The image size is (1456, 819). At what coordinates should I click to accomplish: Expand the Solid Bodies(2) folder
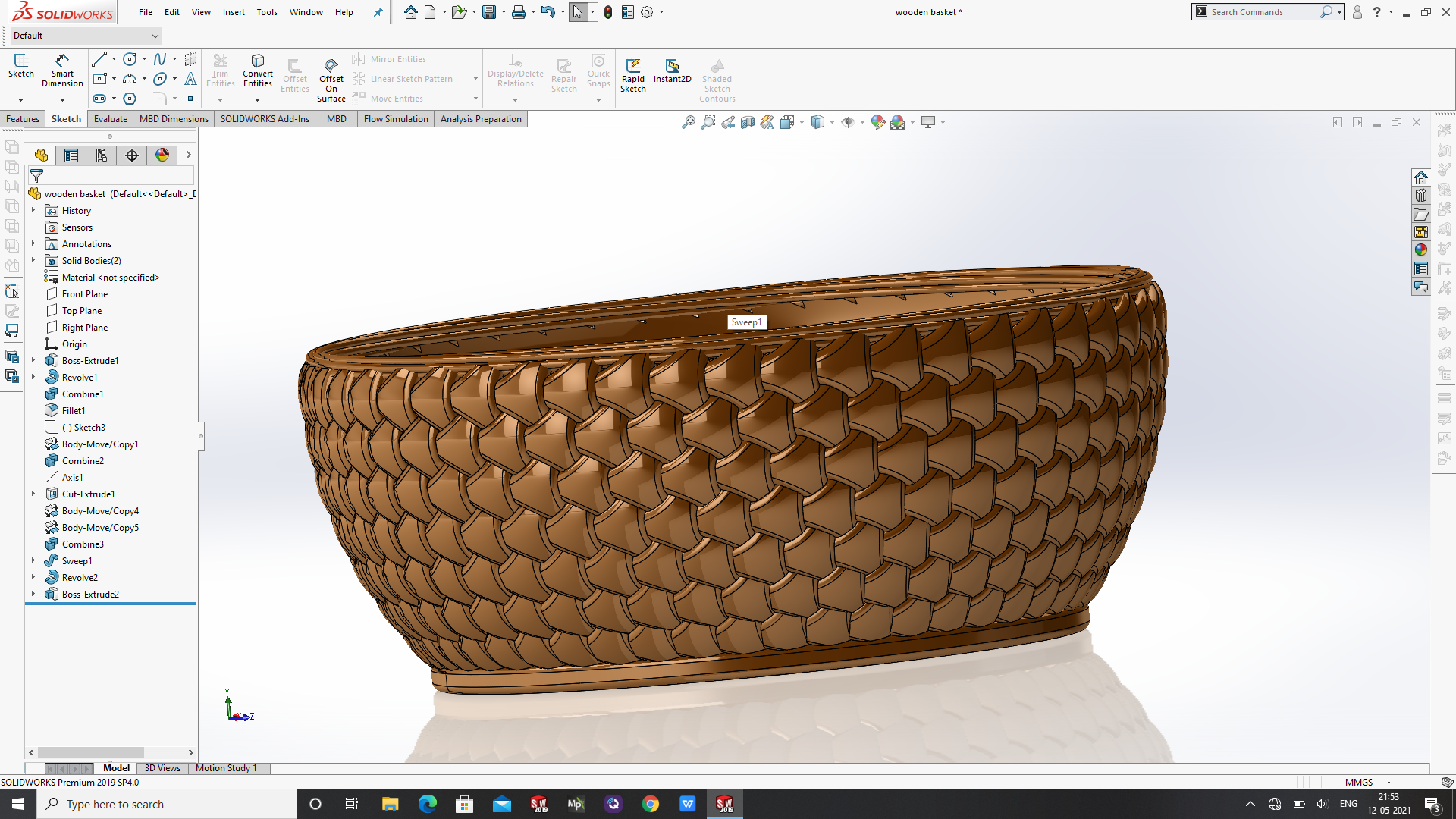(33, 261)
